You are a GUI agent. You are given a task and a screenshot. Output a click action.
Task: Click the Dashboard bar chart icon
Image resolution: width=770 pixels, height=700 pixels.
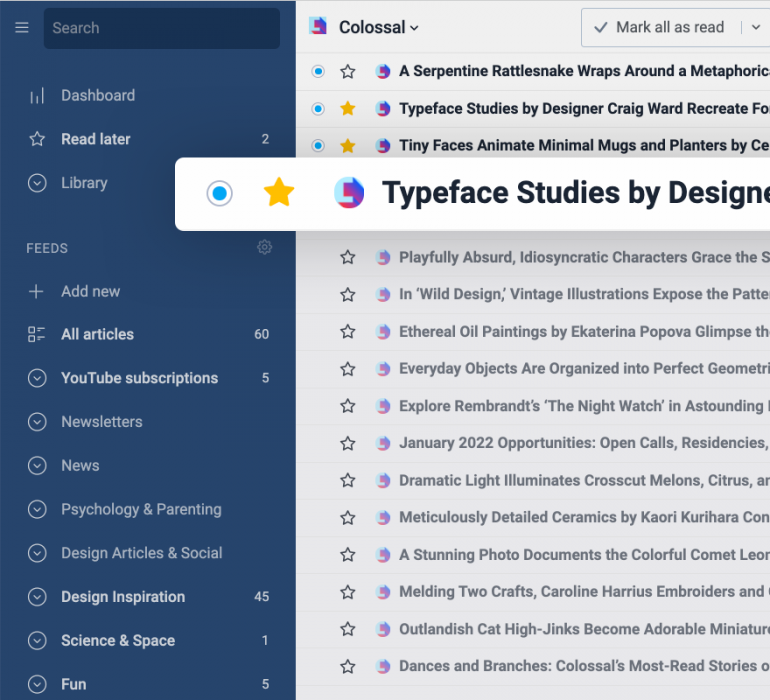(37, 96)
